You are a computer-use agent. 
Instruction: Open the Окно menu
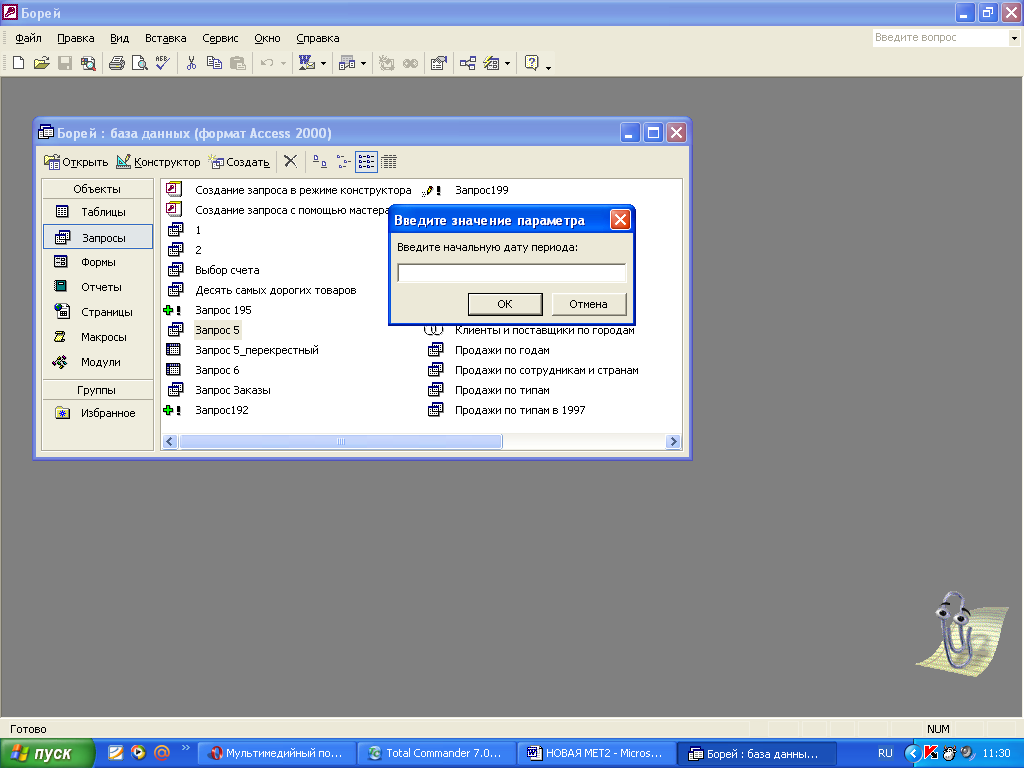tap(267, 38)
